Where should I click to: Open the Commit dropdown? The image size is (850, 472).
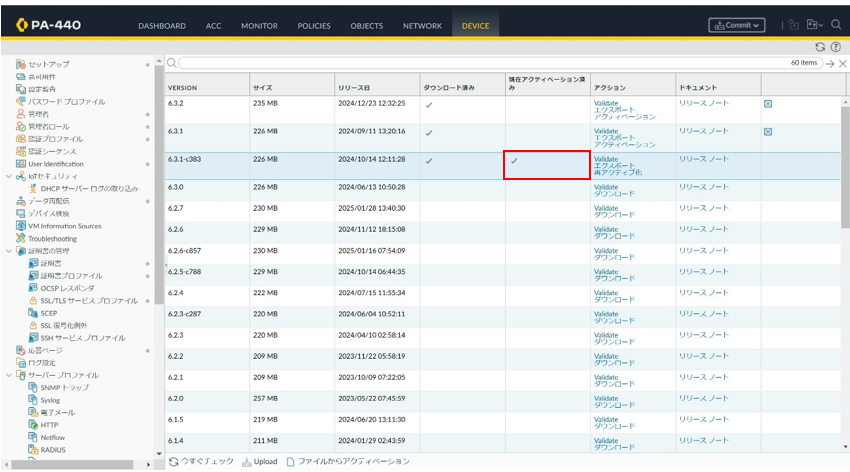click(737, 25)
